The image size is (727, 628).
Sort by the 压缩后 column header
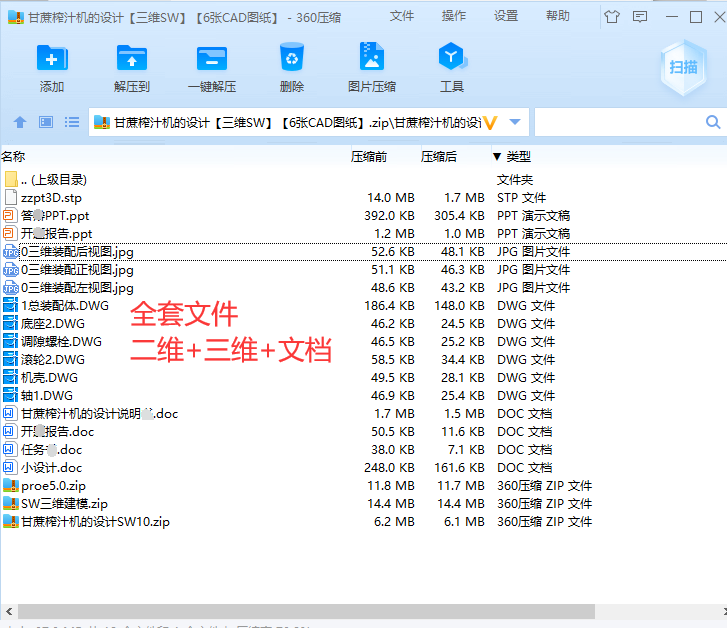point(439,157)
